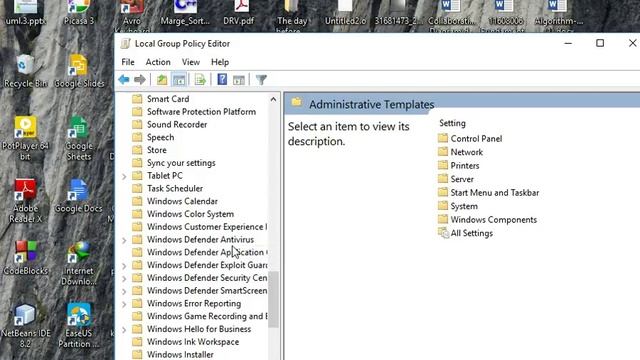Open Windows Components in settings list
Viewport: 640px width, 360px height.
(x=493, y=220)
